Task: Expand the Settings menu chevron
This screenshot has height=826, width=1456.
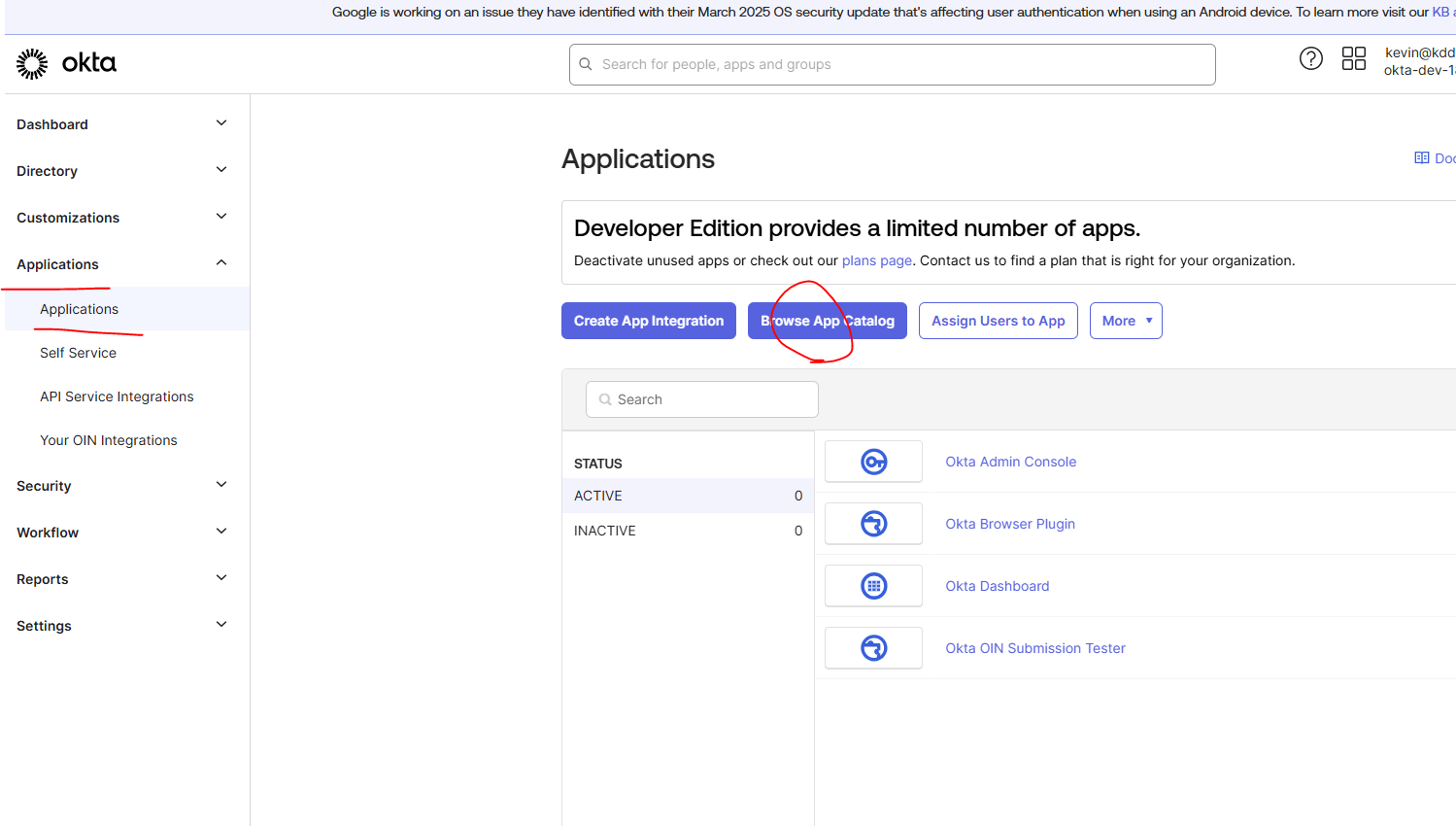Action: click(x=221, y=625)
